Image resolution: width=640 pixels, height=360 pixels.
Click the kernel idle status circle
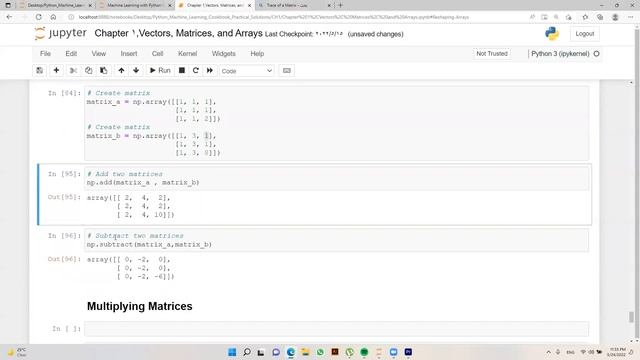(596, 53)
